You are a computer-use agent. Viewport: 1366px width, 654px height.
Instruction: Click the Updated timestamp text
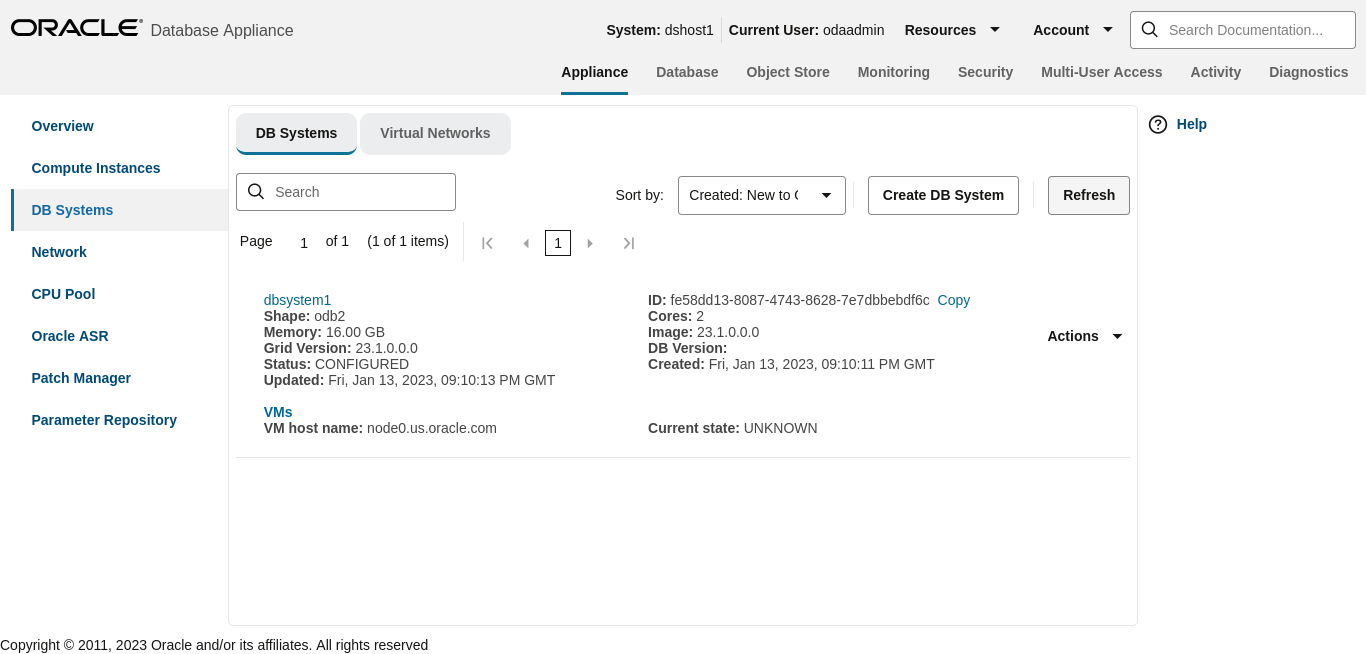click(x=409, y=380)
